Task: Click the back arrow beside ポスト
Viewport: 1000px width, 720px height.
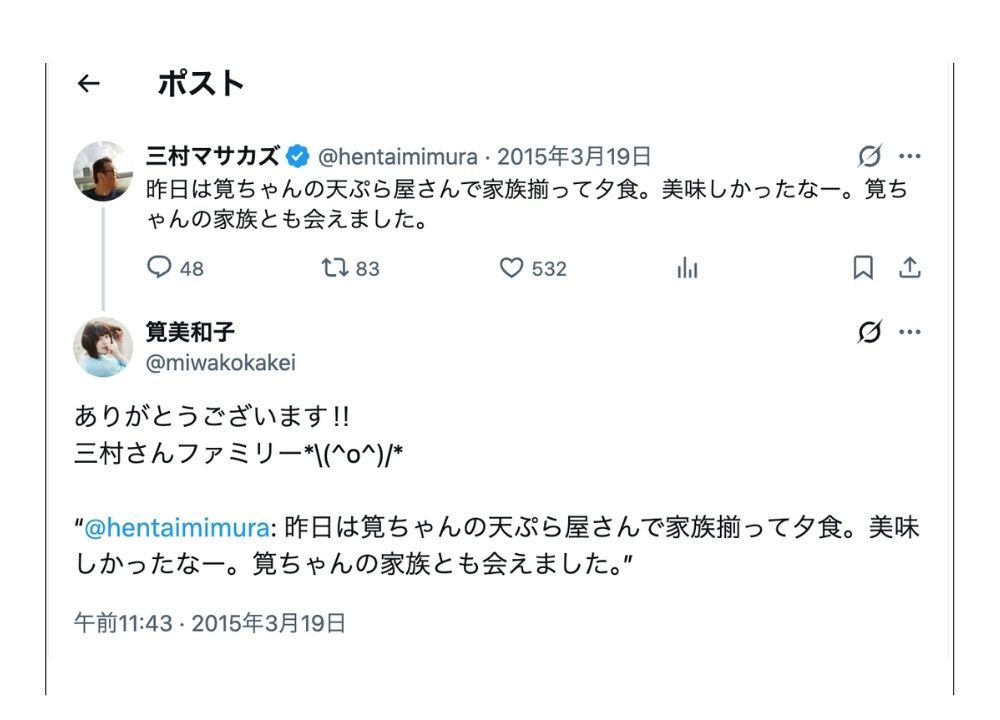Action: coord(89,84)
